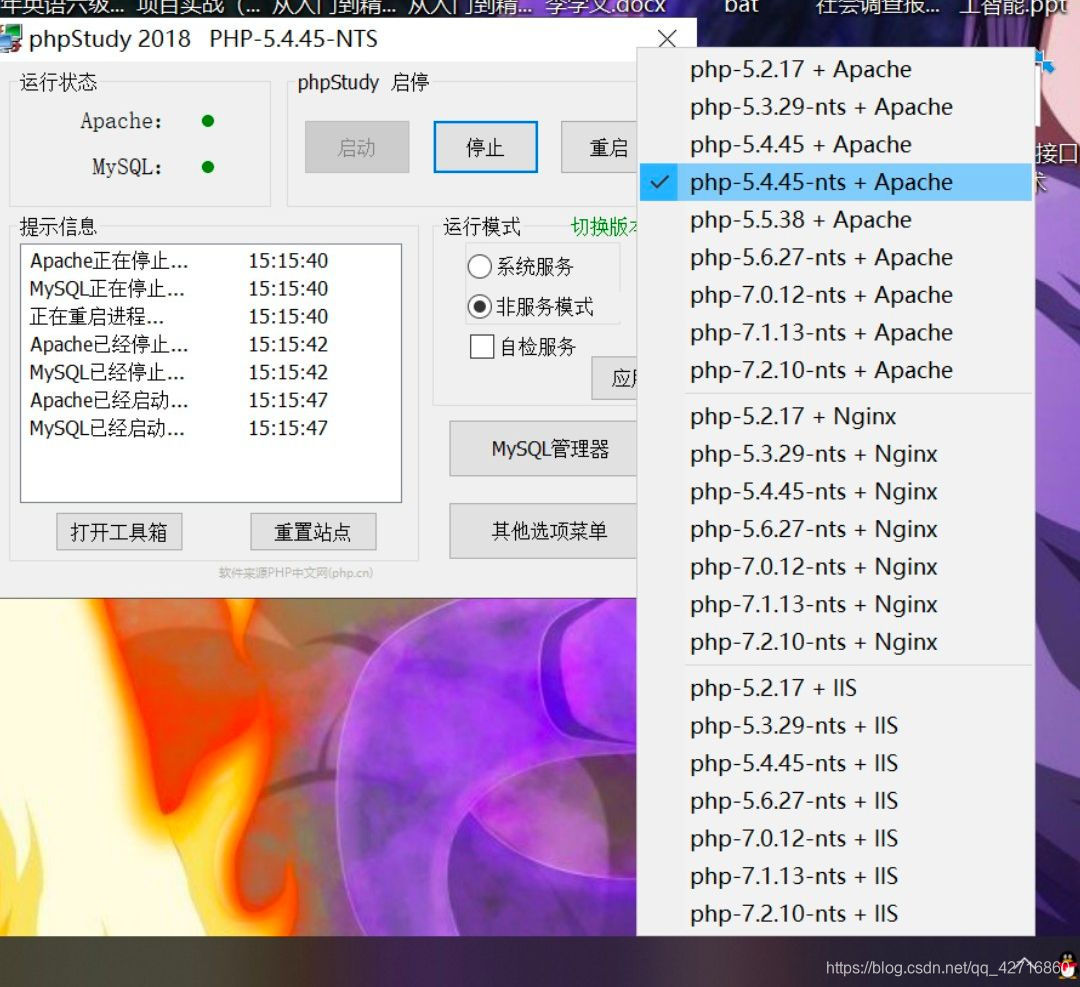
Task: Select php-7.2.10-nts + Nginx from the menu
Action: pyautogui.click(x=811, y=642)
